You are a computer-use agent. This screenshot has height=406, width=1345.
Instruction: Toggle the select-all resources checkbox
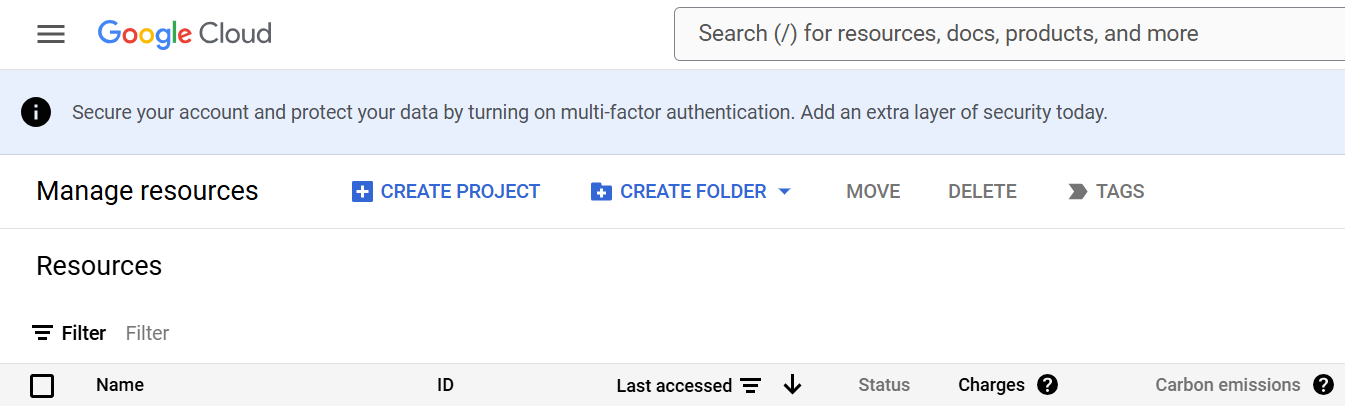[42, 385]
